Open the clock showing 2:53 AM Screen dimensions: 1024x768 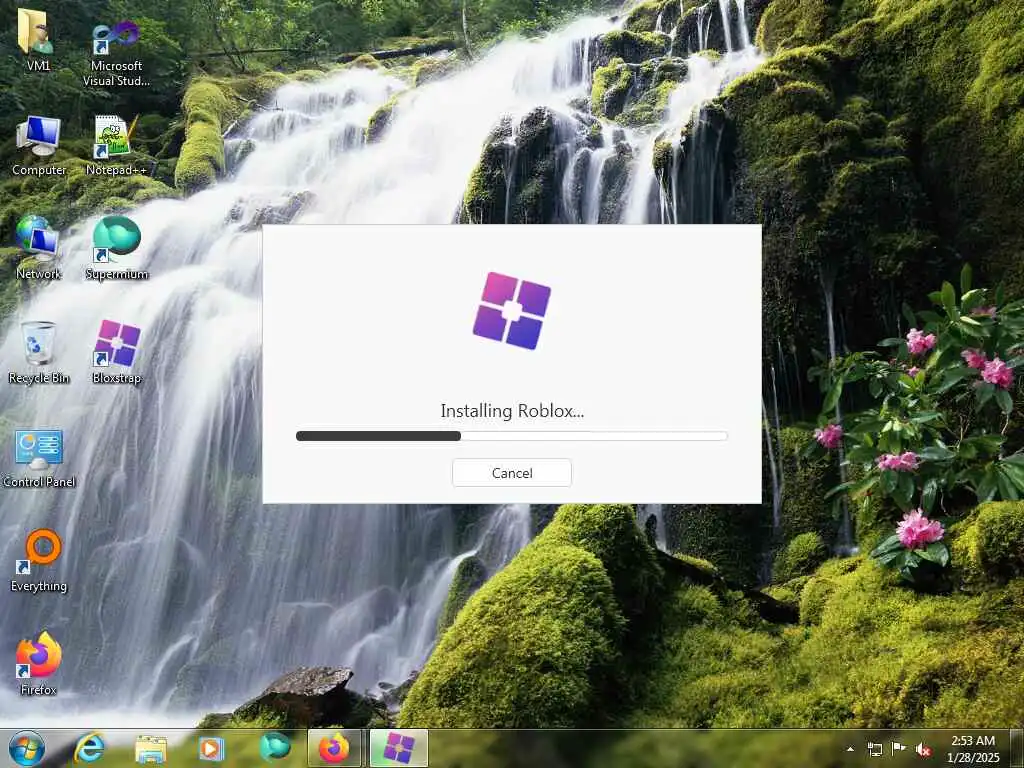[x=973, y=749]
